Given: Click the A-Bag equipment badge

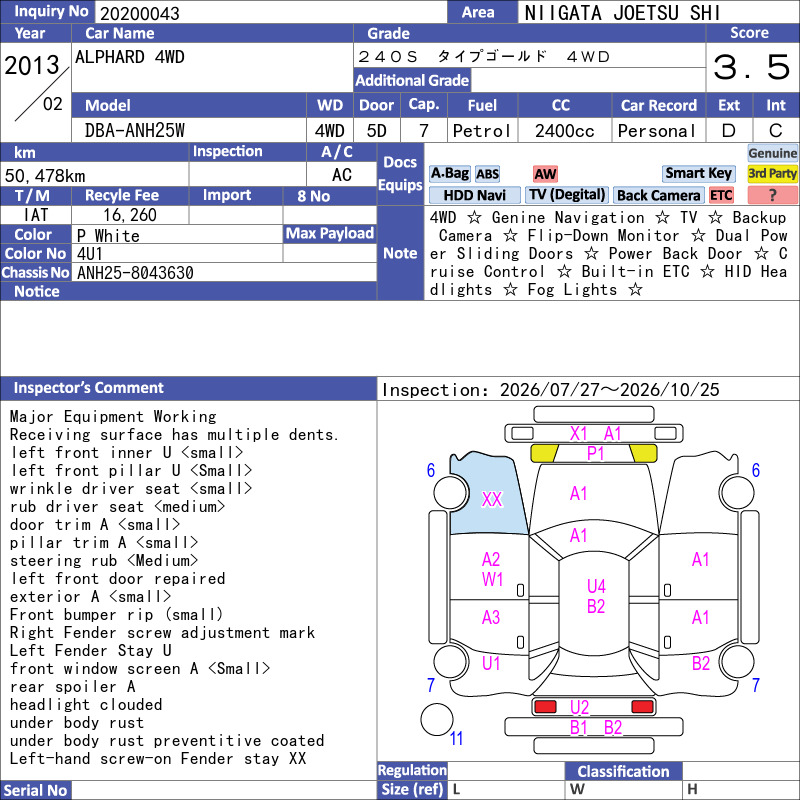Looking at the screenshot, I should coord(449,174).
